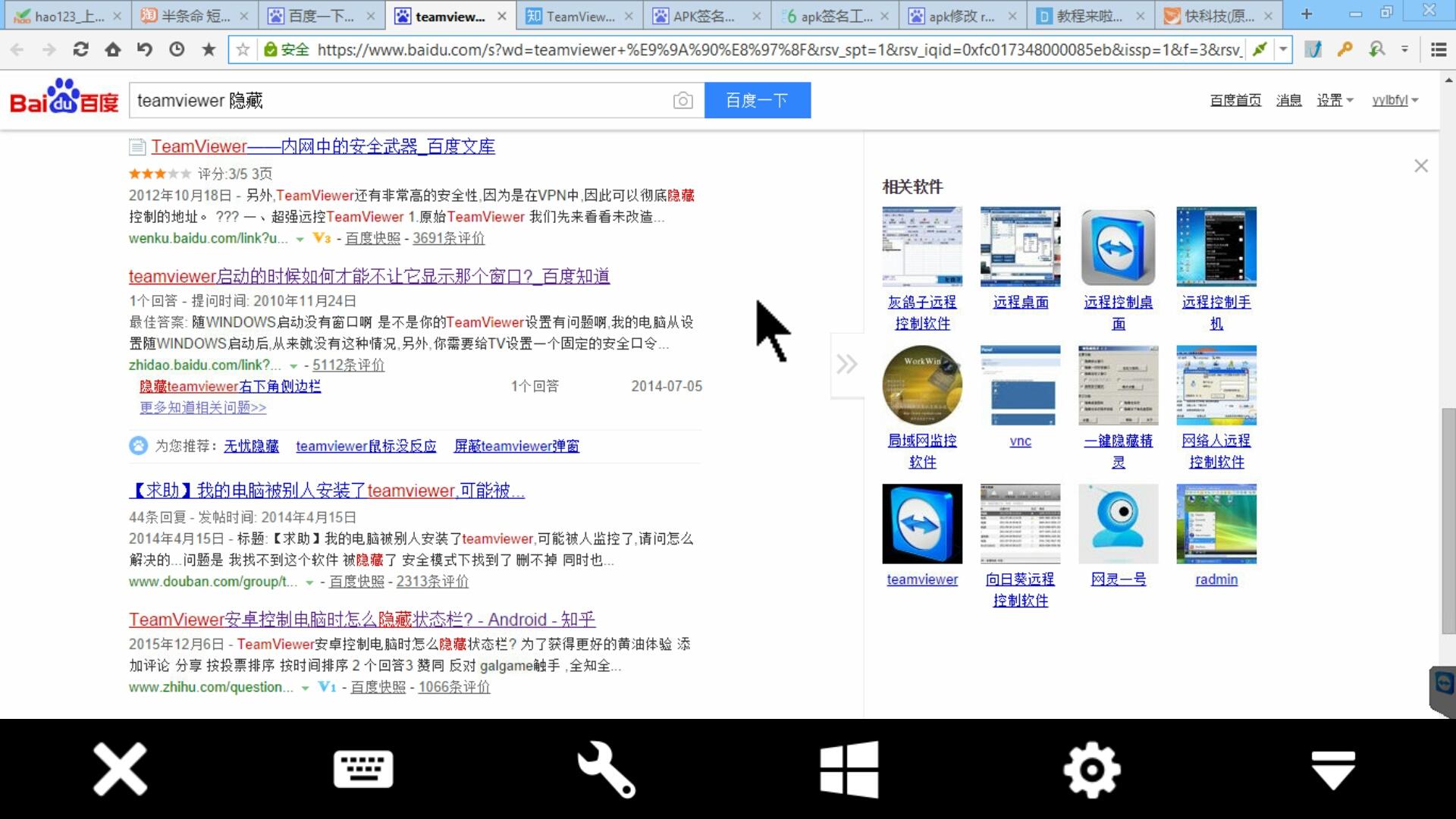Open the gear settings icon in bottom bar
Viewport: 1456px width, 819px height.
click(x=1092, y=770)
